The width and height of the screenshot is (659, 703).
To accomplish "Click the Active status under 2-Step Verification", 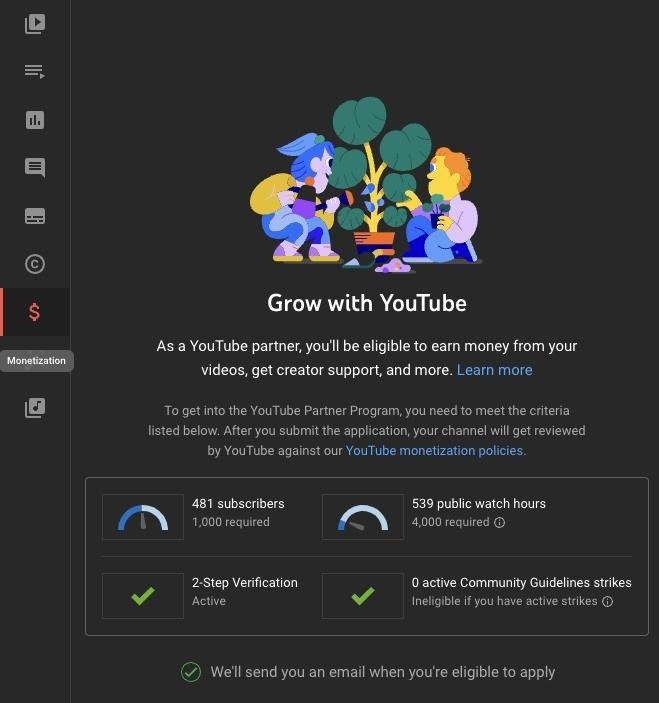I will 209,601.
